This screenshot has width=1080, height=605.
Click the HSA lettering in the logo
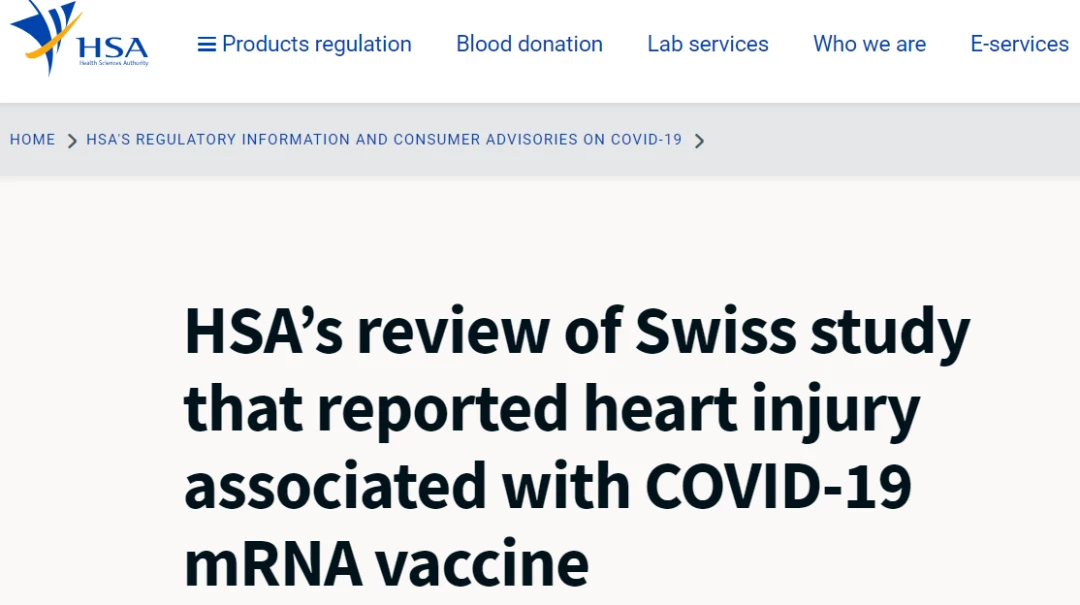(x=113, y=48)
